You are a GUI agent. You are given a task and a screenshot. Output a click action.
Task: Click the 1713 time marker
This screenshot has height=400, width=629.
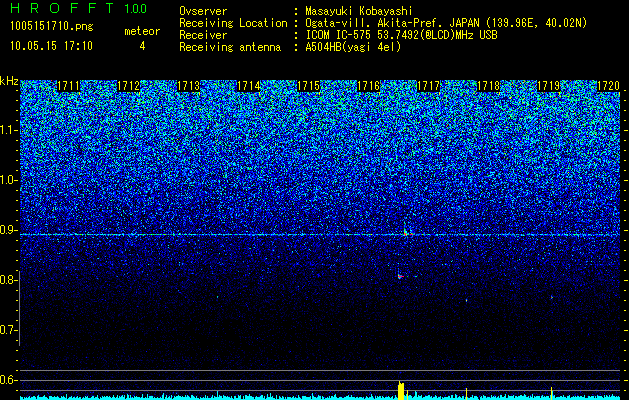coord(189,86)
